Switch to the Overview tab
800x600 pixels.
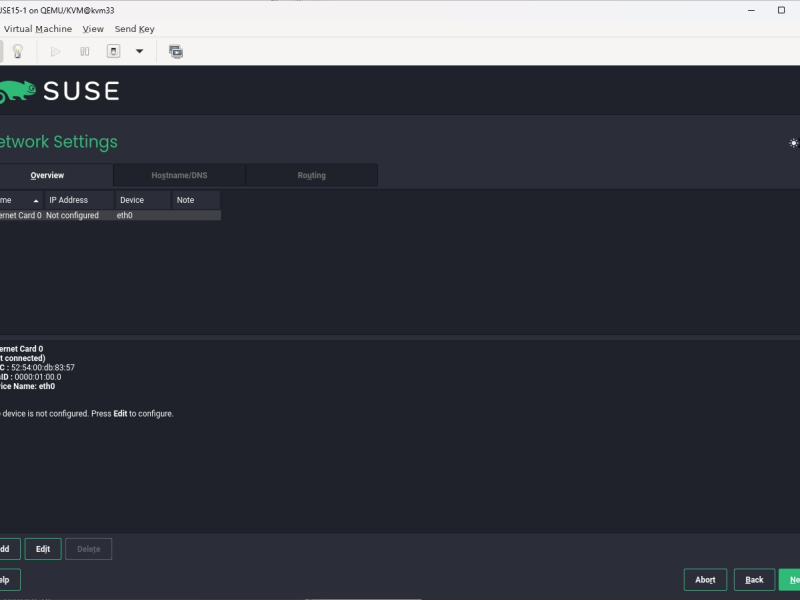(x=47, y=176)
